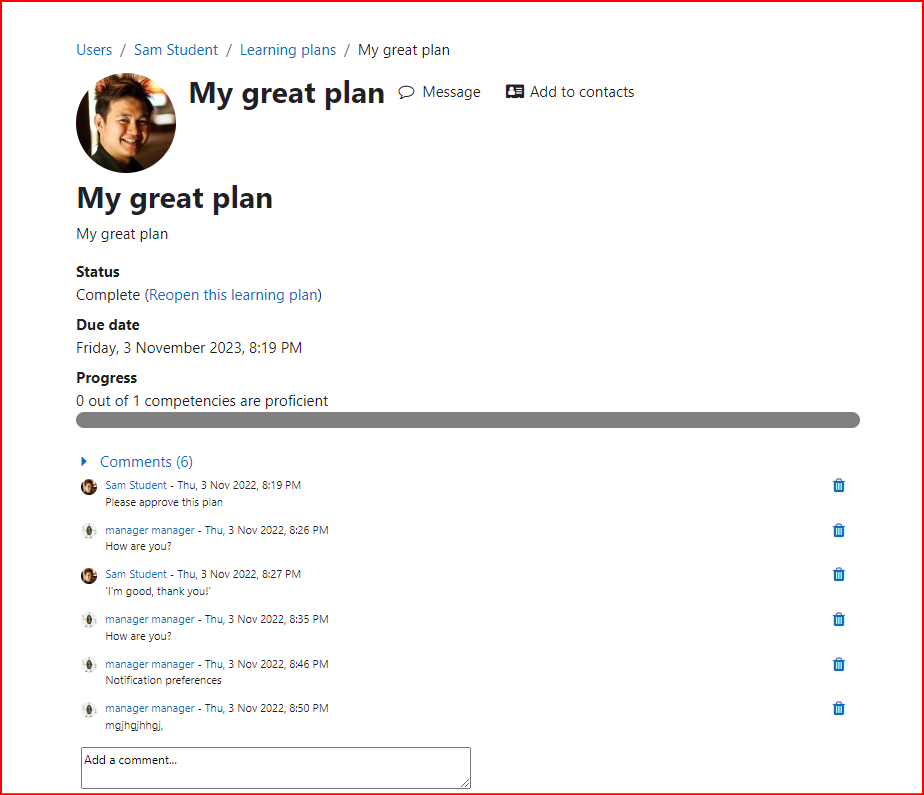This screenshot has width=924, height=795.
Task: Collapse the Comments section triangle
Action: 84,461
